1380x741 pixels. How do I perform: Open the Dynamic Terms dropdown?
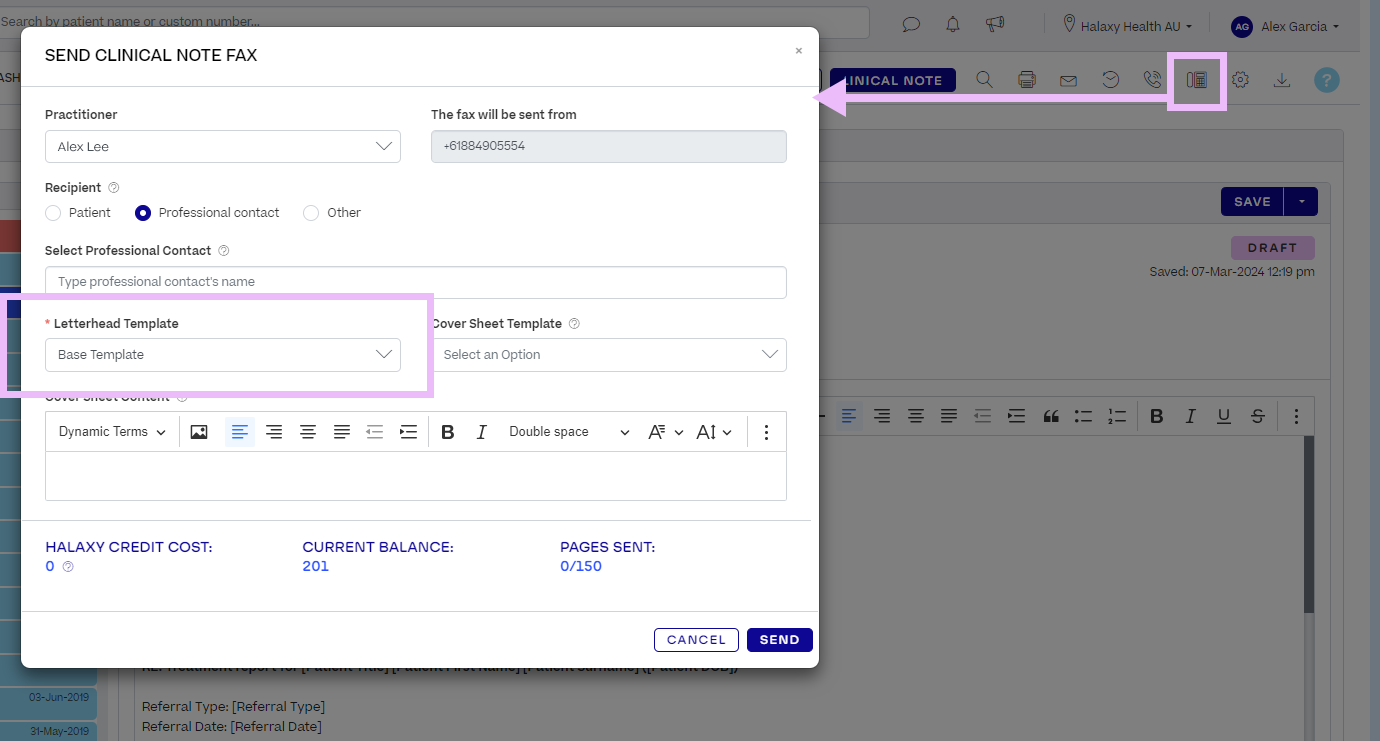112,432
